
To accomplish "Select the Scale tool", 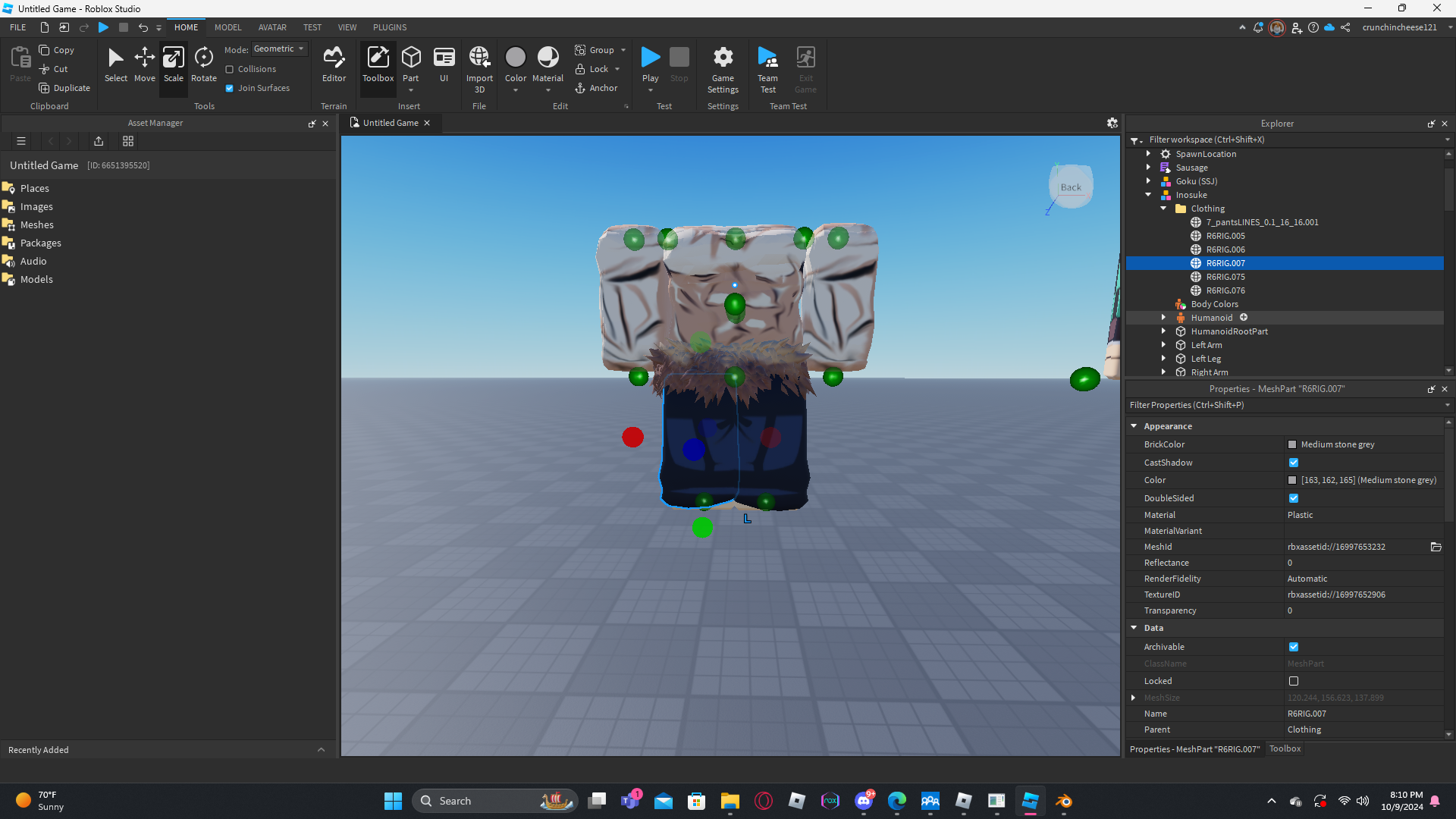I will (173, 64).
